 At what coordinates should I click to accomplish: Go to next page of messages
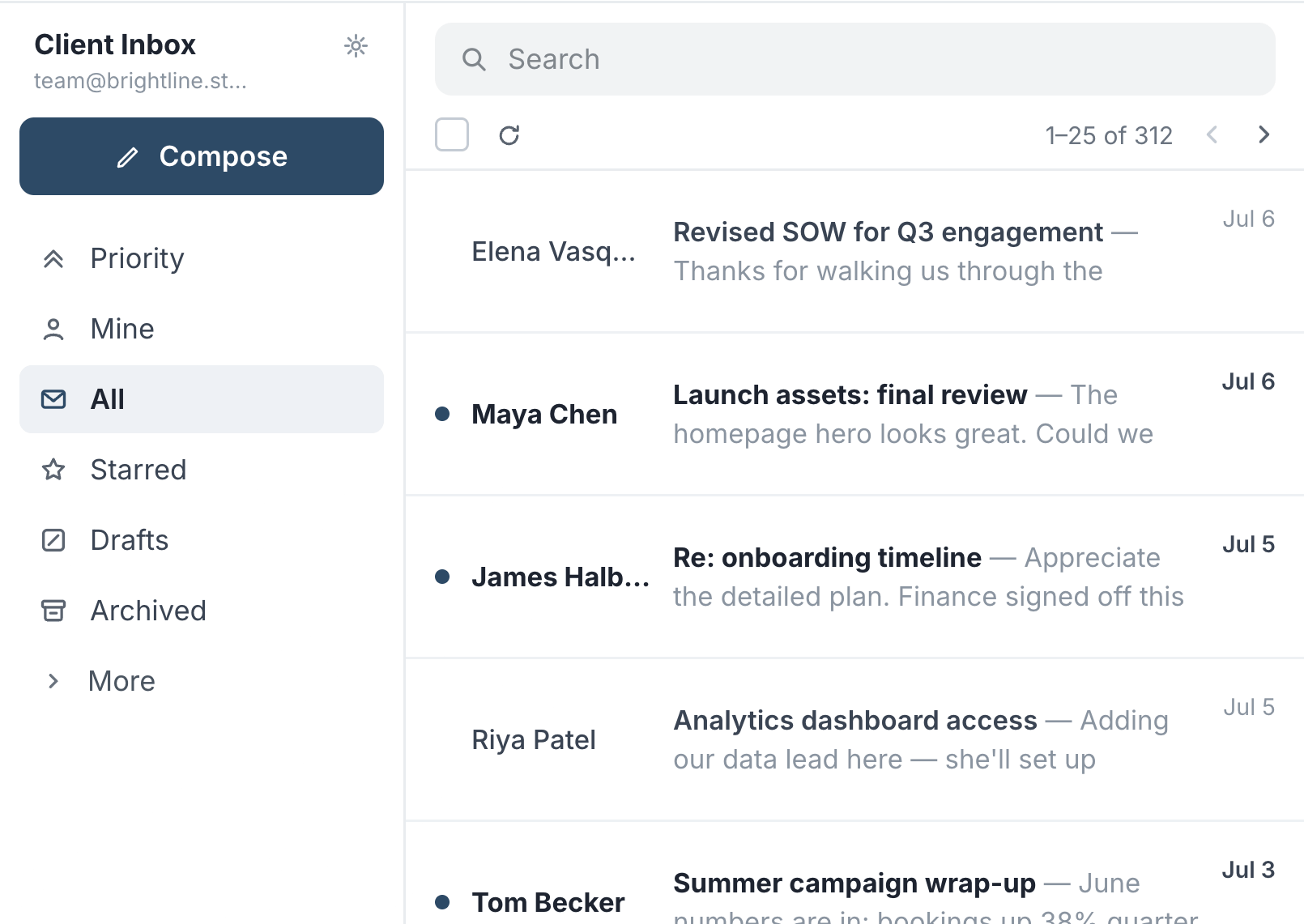(x=1264, y=134)
